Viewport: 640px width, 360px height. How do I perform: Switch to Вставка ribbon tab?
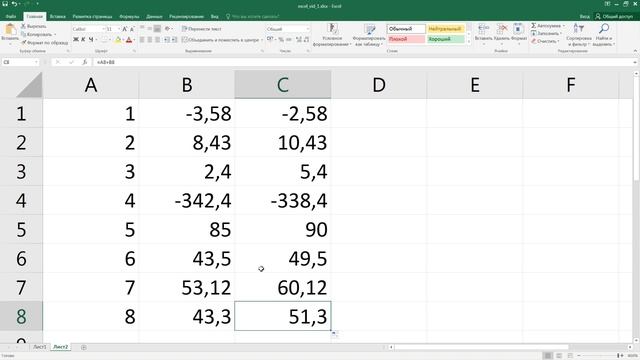click(58, 16)
